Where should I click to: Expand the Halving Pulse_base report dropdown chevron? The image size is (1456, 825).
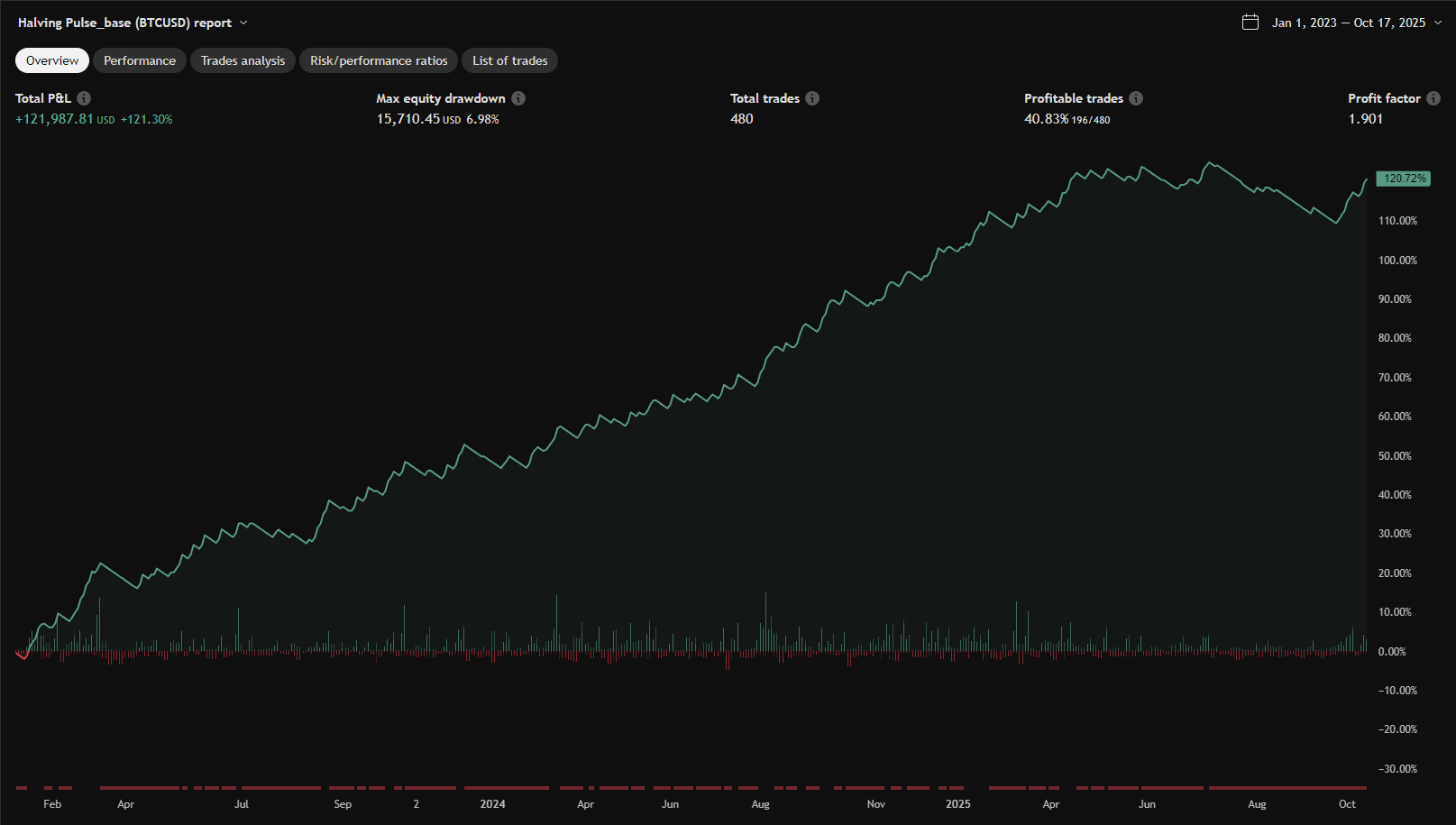pyautogui.click(x=243, y=23)
